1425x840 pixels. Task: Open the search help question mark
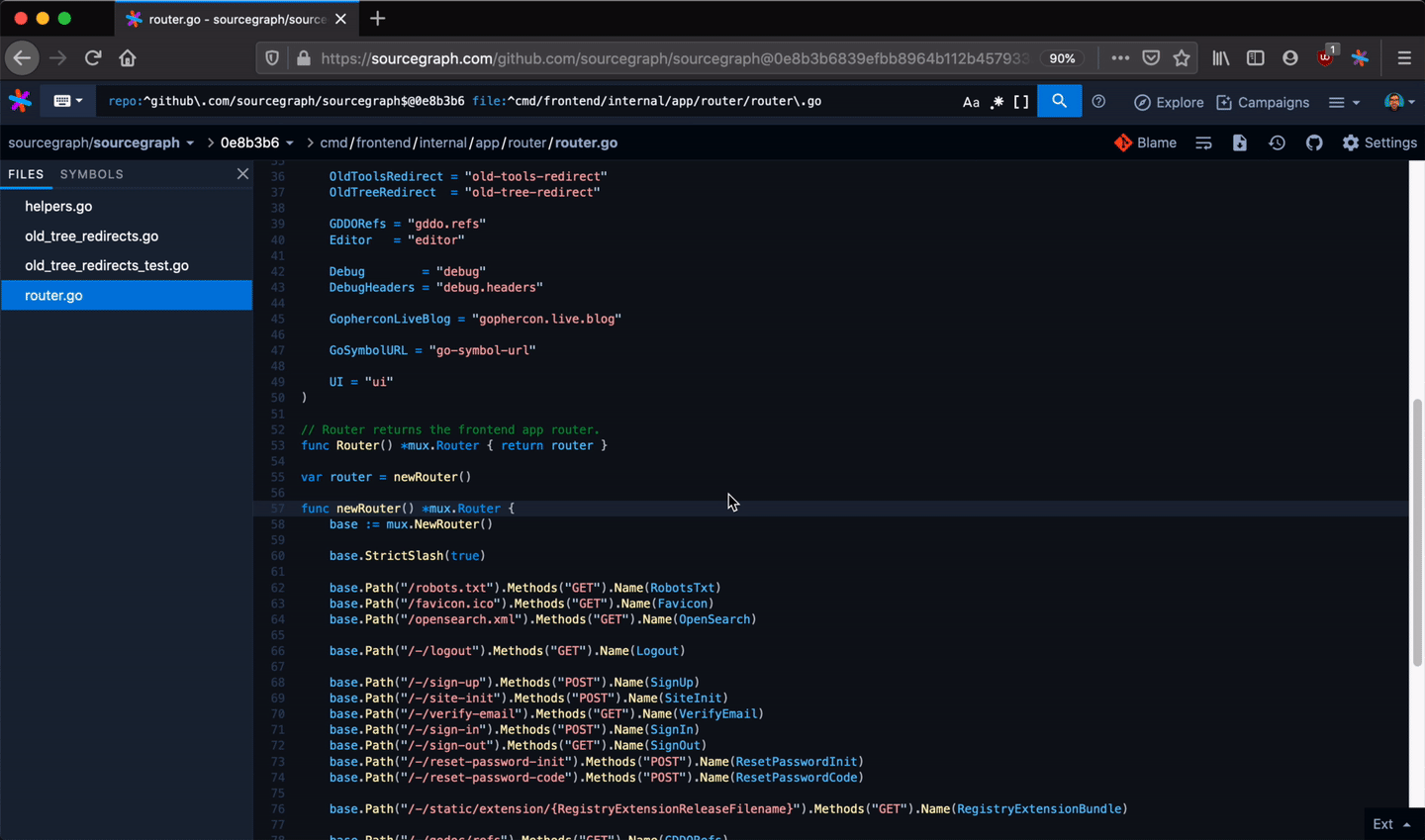coord(1098,101)
